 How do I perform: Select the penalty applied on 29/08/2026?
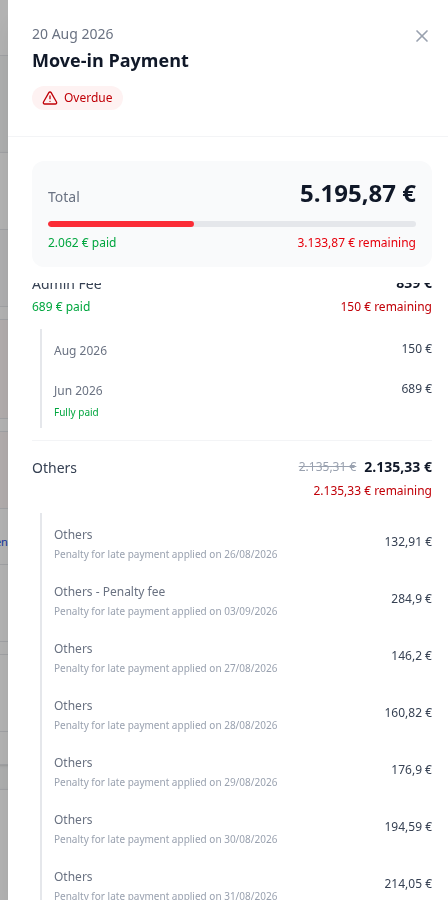243,771
